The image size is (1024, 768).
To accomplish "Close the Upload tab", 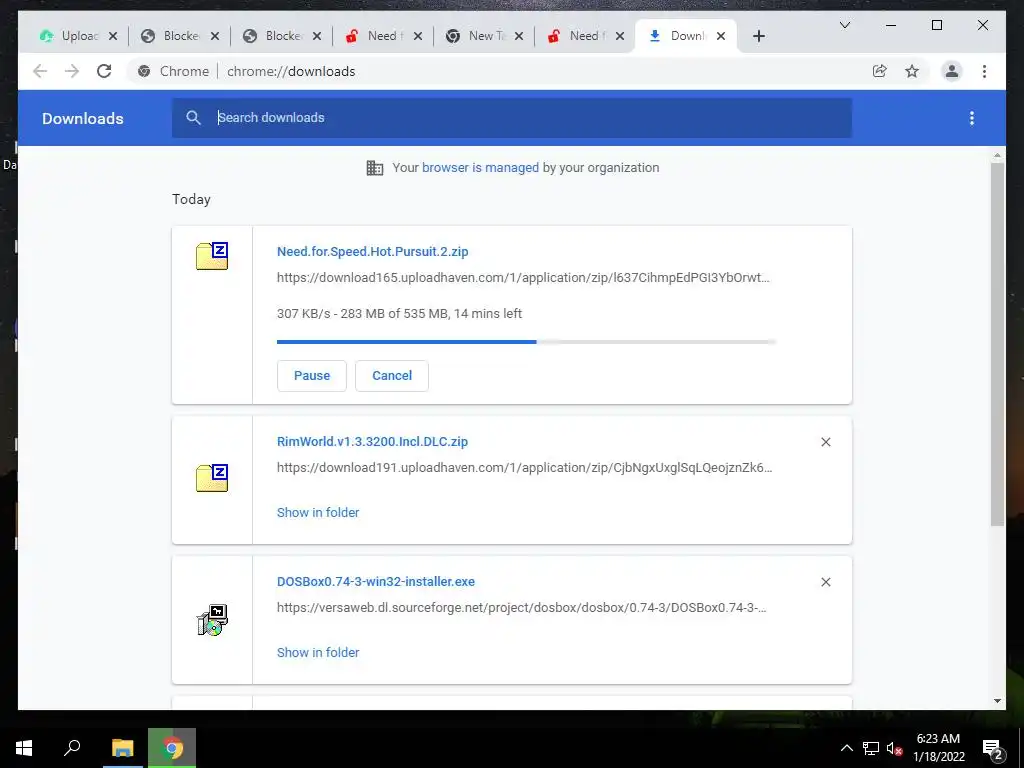I will pos(113,36).
